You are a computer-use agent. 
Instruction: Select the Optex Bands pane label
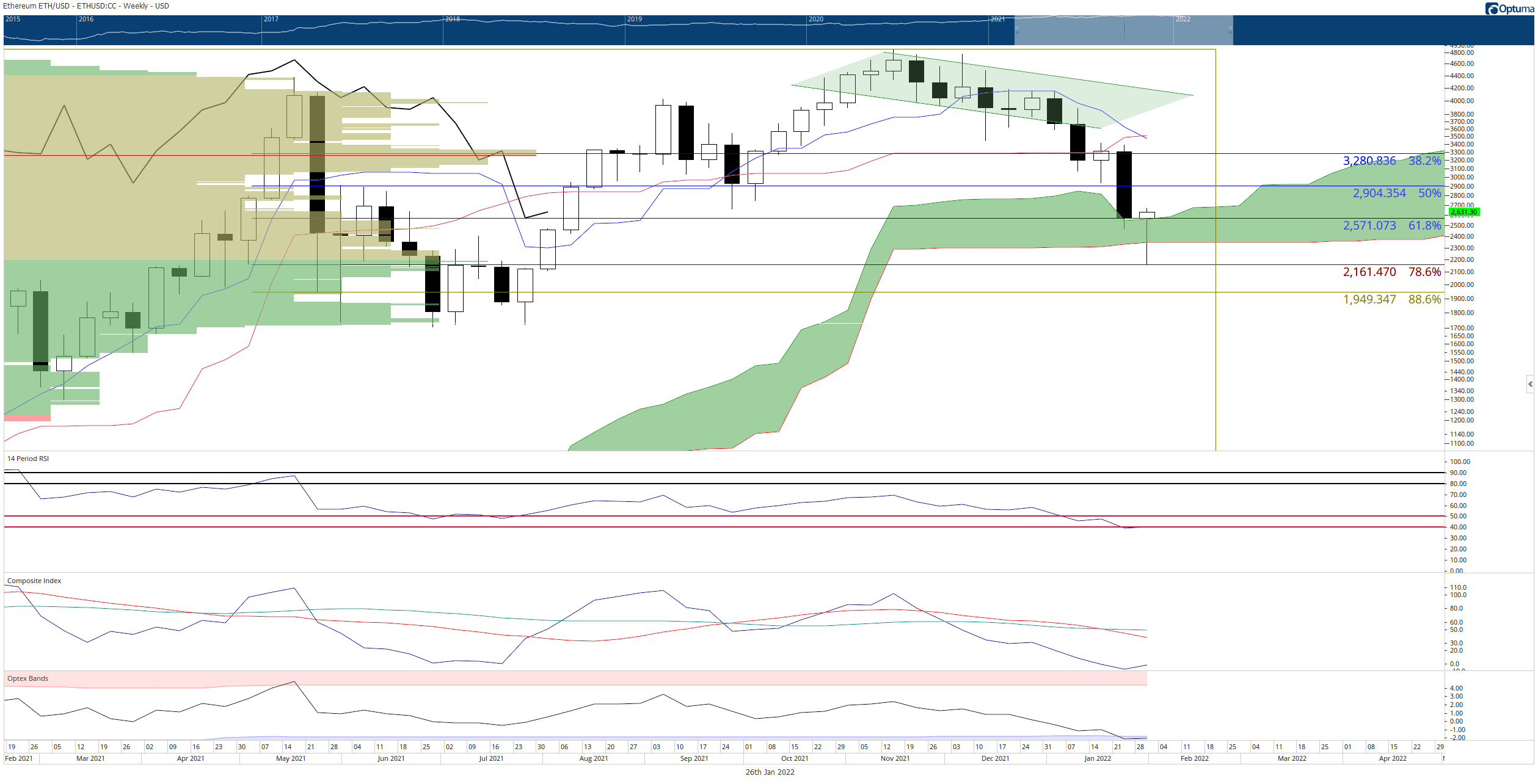pos(27,678)
